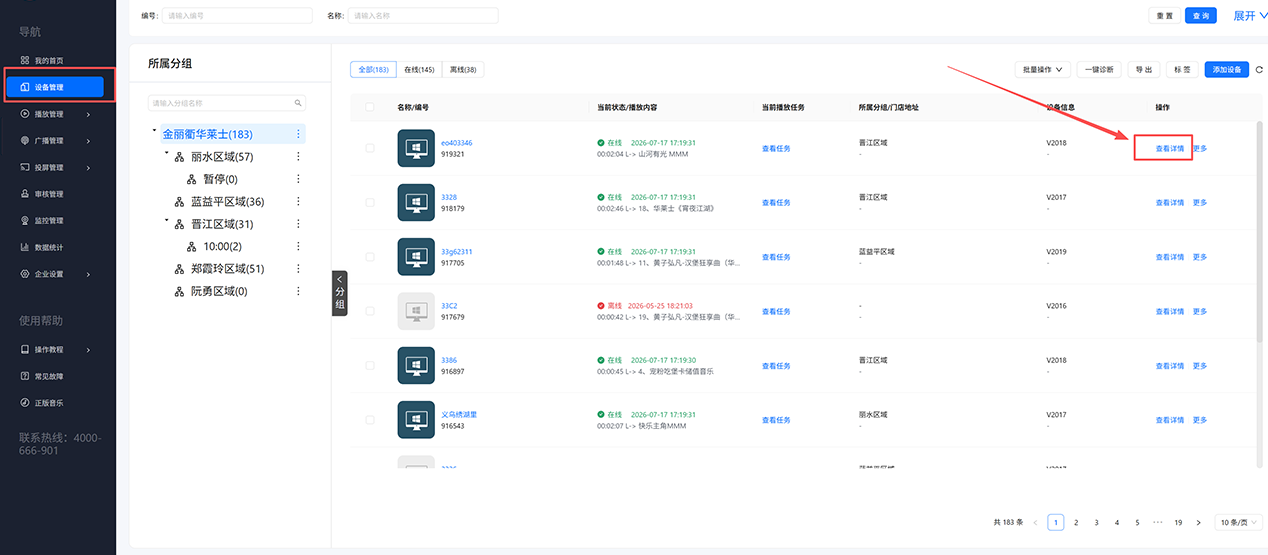Collapse the 丽水区域 tree node

click(166, 154)
